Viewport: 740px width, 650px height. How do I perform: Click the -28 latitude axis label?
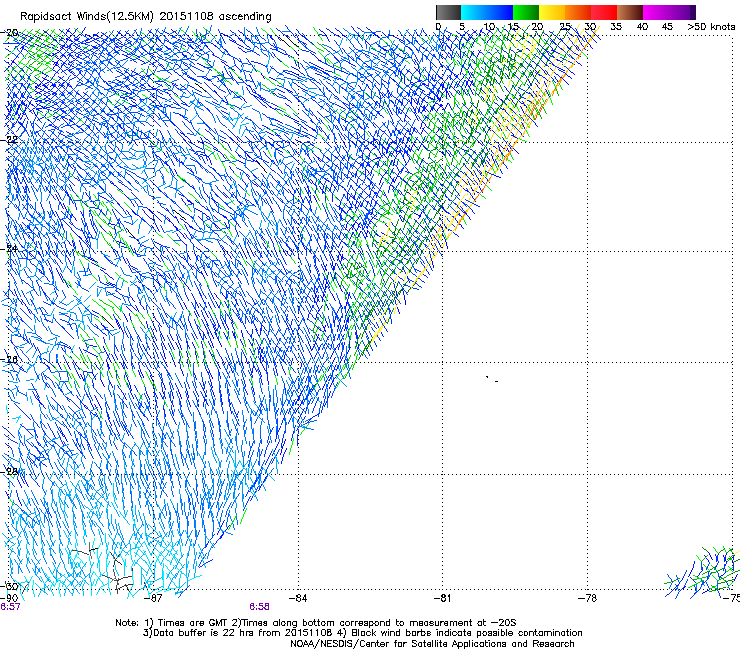click(x=10, y=472)
